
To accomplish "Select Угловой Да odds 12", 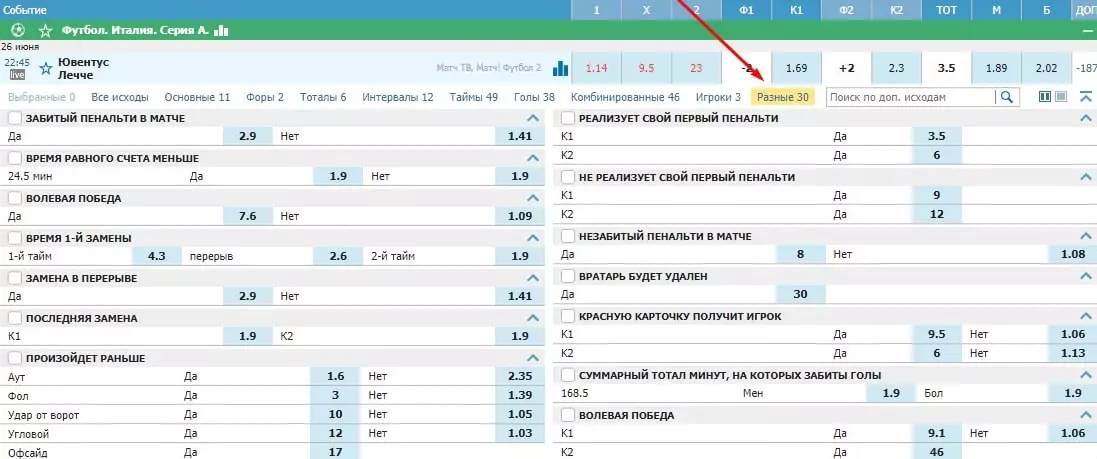I will click(x=335, y=434).
